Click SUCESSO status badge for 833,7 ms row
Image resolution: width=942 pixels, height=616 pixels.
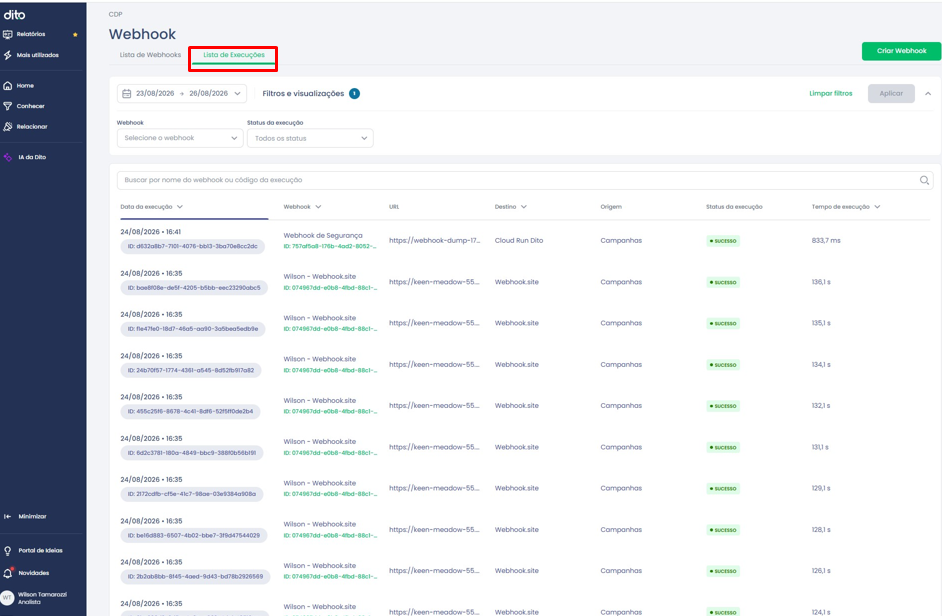pos(723,241)
